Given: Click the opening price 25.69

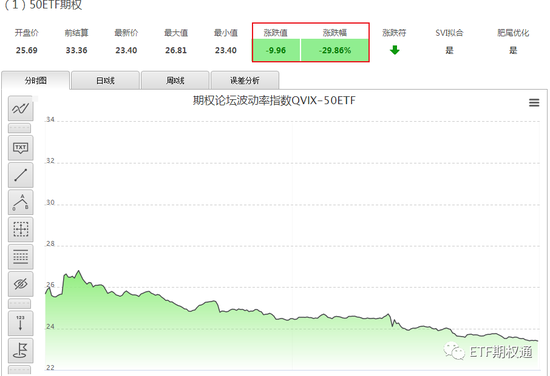Looking at the screenshot, I should [x=27, y=50].
